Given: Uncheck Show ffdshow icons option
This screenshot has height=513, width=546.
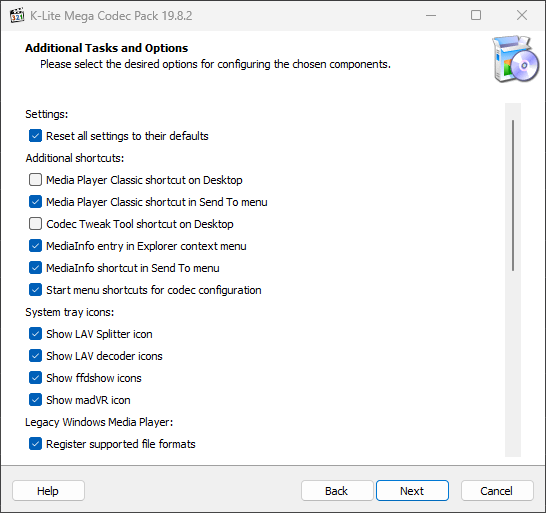Looking at the screenshot, I should tap(35, 378).
